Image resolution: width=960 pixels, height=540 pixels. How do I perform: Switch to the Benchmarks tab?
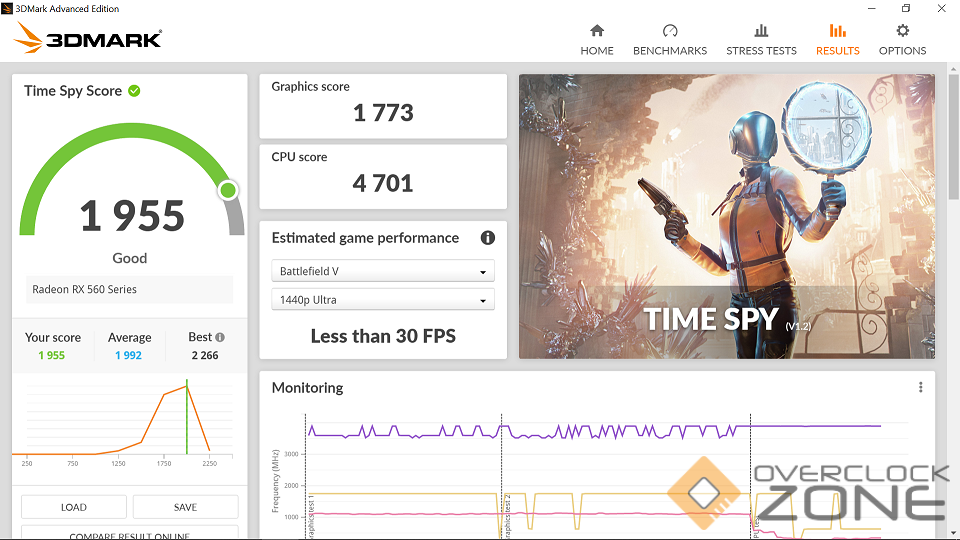point(670,40)
